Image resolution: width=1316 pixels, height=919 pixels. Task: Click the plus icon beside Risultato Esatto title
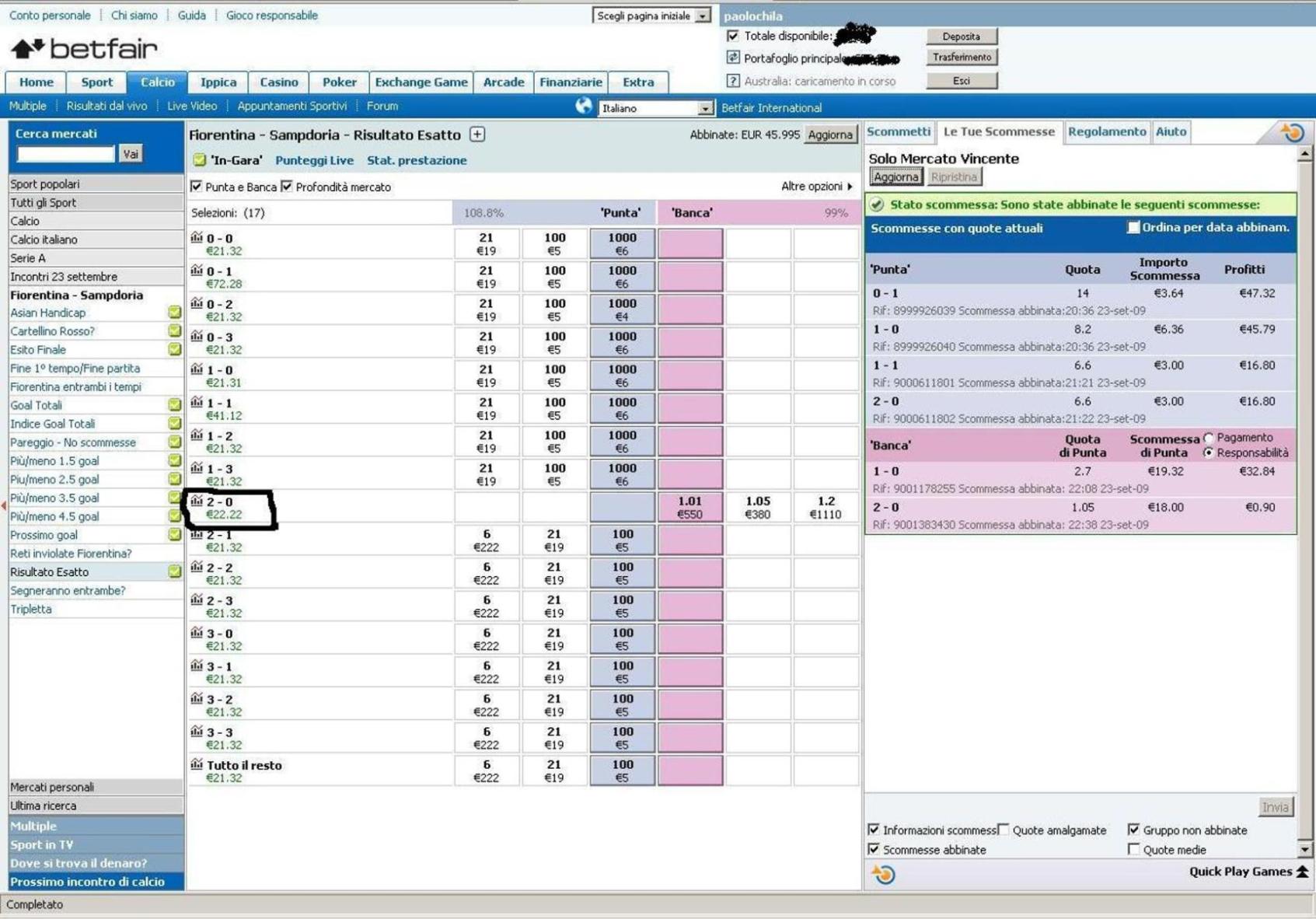click(x=477, y=135)
